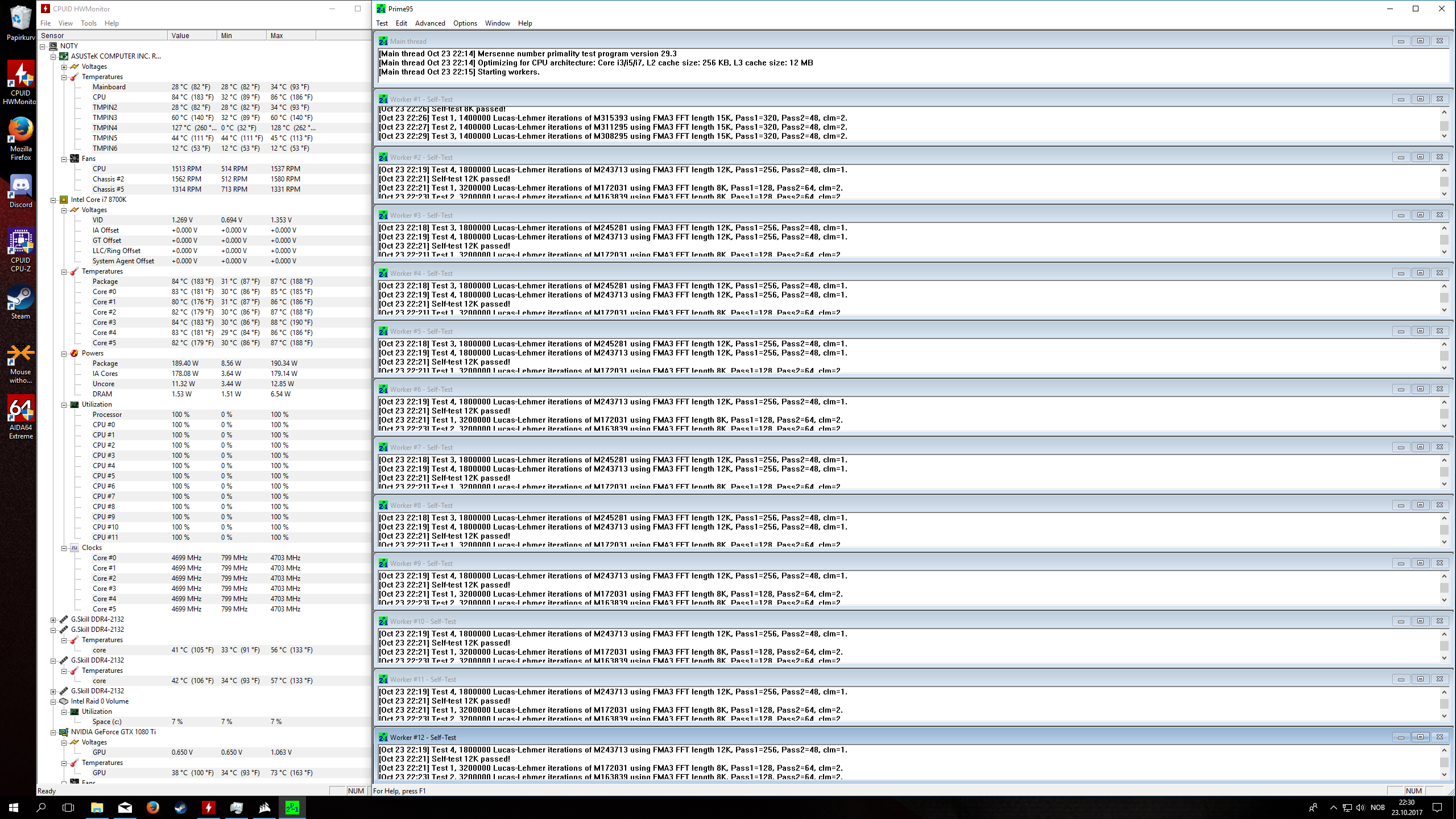Image resolution: width=1456 pixels, height=819 pixels.
Task: Open Prime95 Options menu
Action: [465, 23]
